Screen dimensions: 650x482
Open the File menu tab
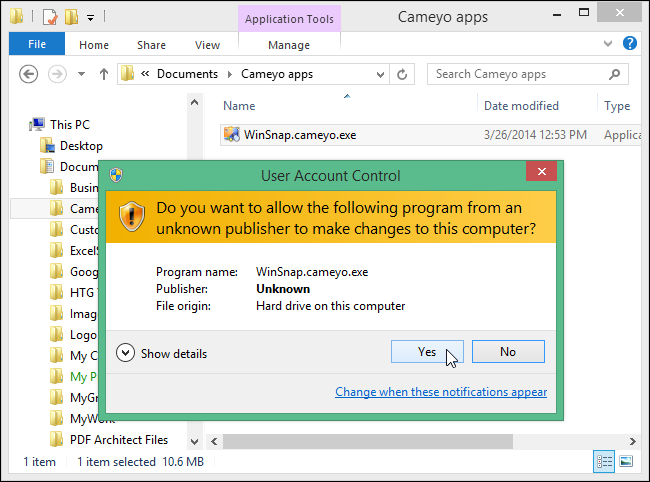37,45
